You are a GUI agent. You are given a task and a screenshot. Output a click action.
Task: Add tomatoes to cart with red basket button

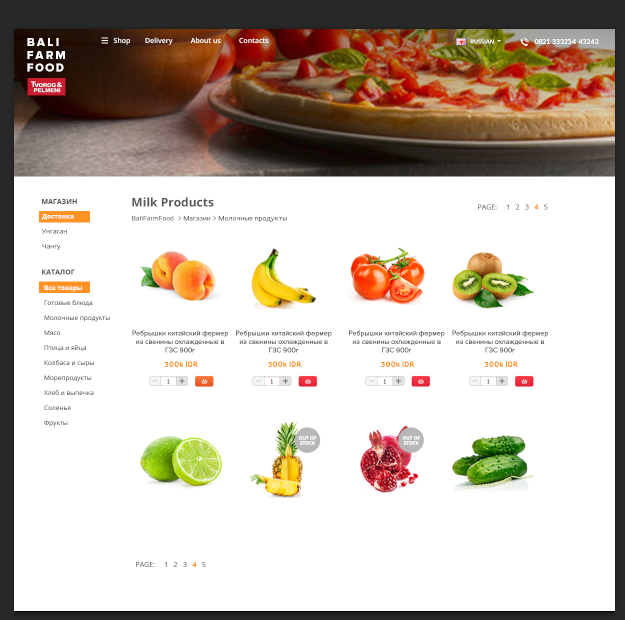(421, 381)
